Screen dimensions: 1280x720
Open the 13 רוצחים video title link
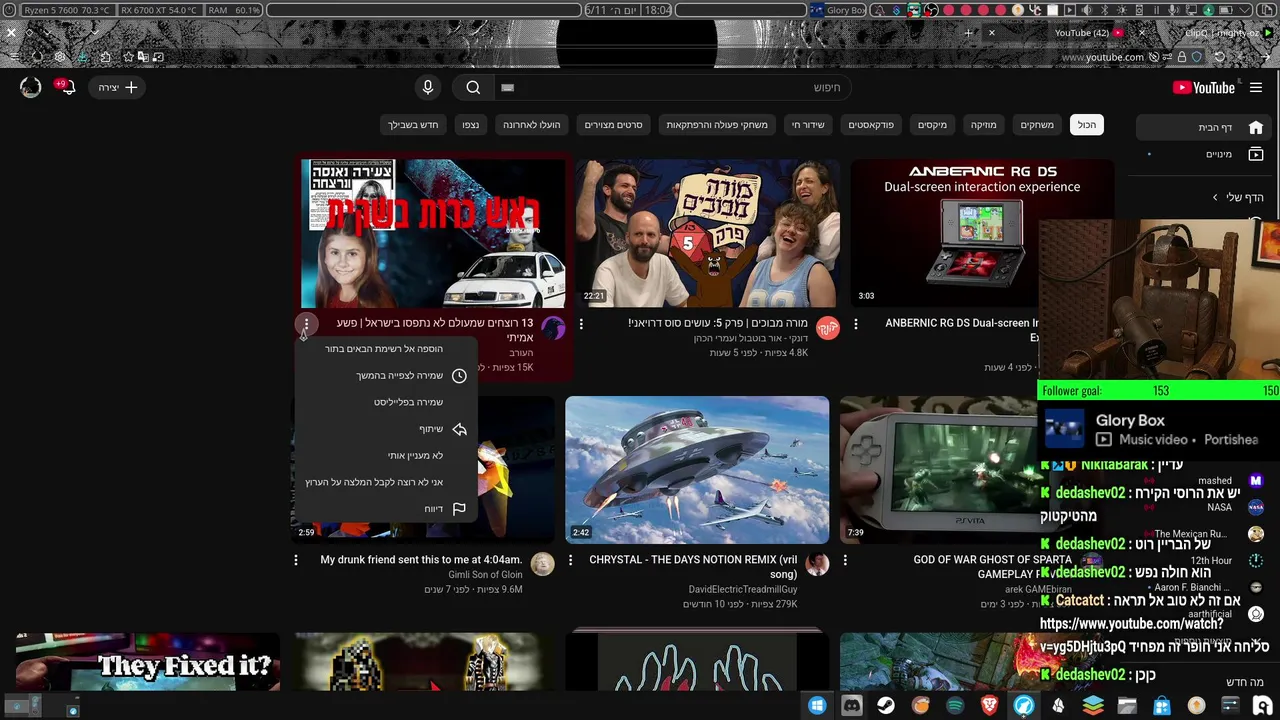coord(435,330)
